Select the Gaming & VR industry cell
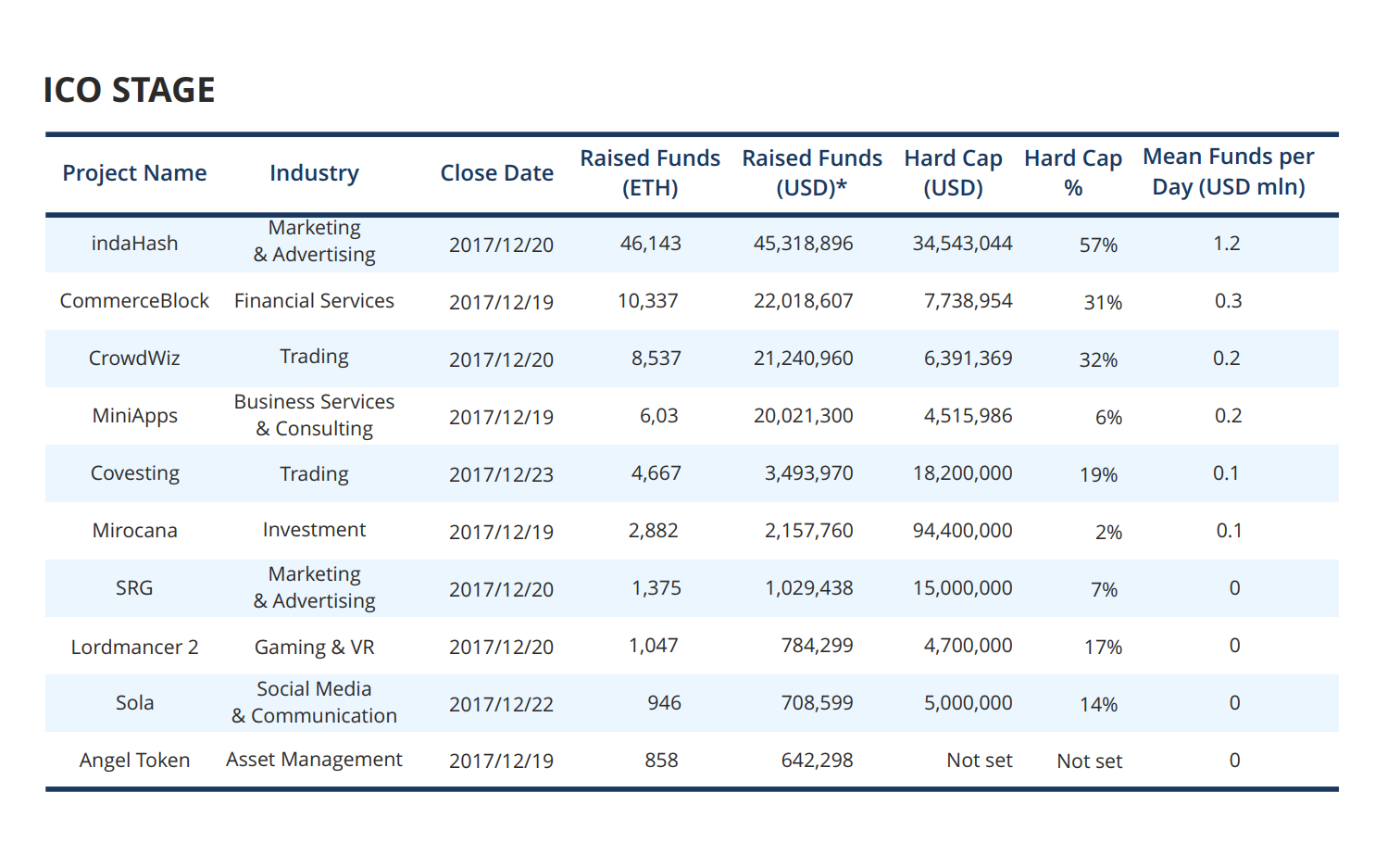 coord(314,647)
